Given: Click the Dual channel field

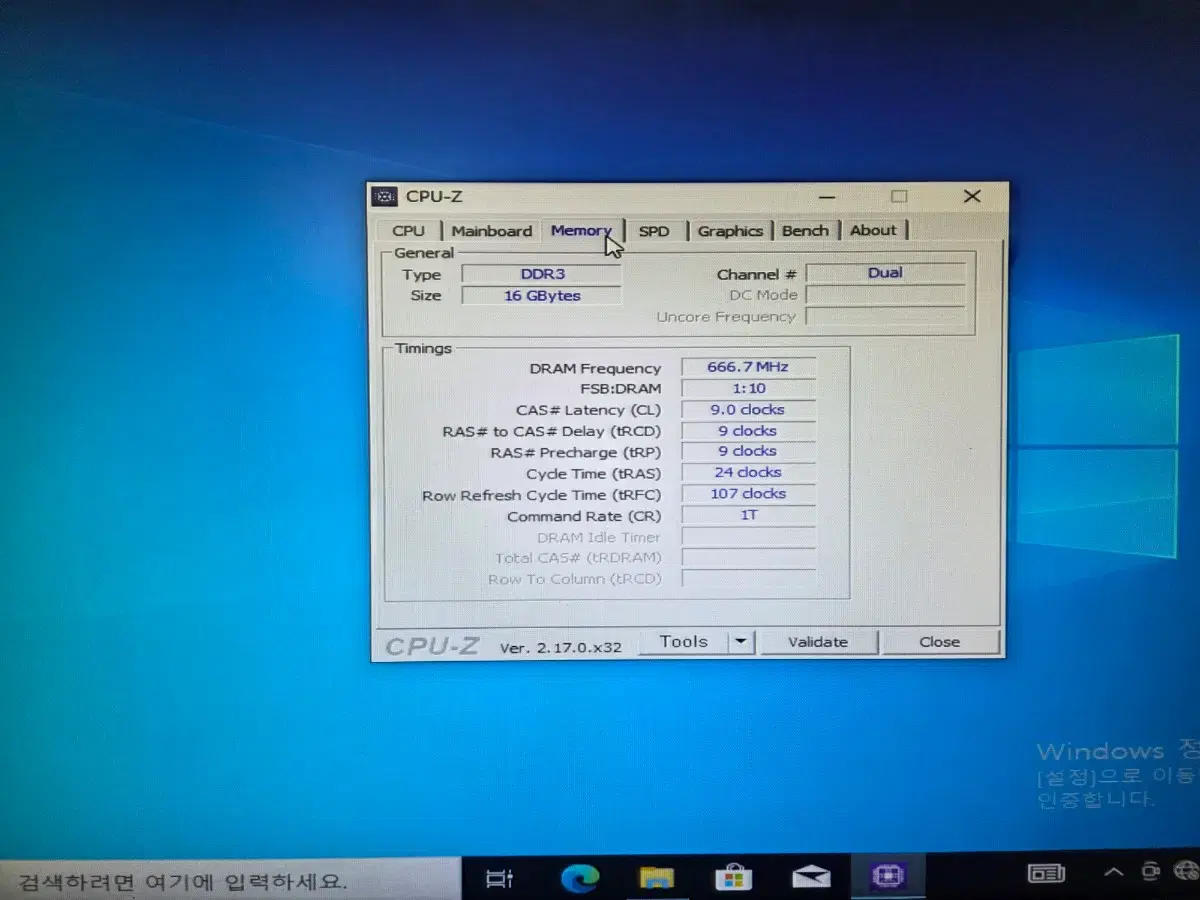Looking at the screenshot, I should pos(886,273).
